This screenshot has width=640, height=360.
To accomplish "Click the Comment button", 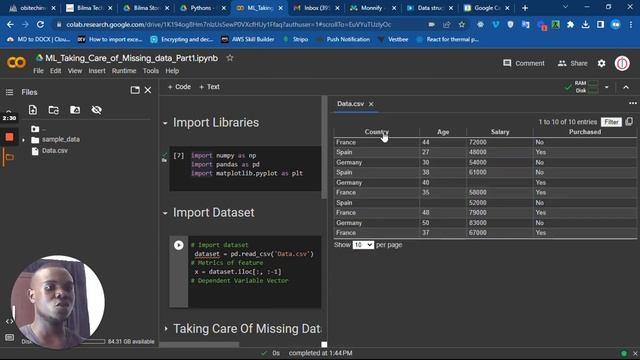I will (x=524, y=63).
